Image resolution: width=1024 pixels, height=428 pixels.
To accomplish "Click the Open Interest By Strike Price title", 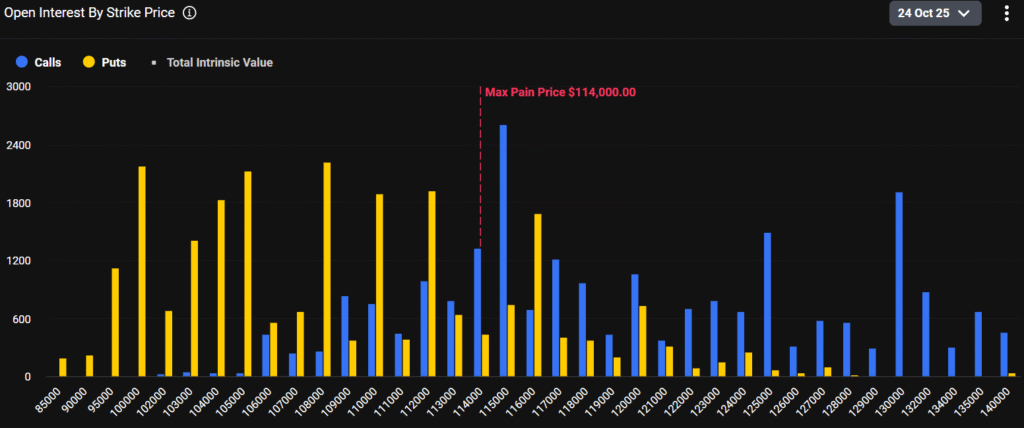I will click(x=90, y=13).
